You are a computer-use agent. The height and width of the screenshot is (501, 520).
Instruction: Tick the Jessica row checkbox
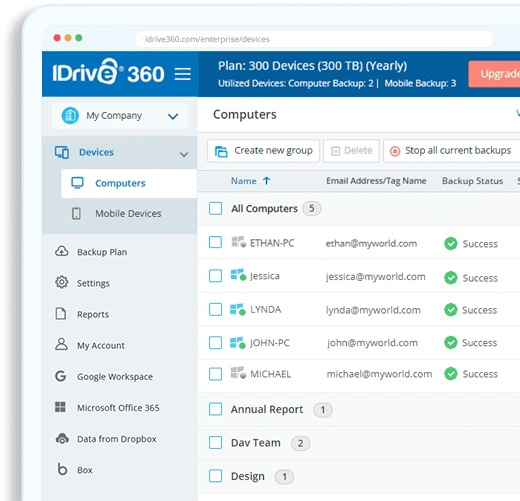point(215,276)
